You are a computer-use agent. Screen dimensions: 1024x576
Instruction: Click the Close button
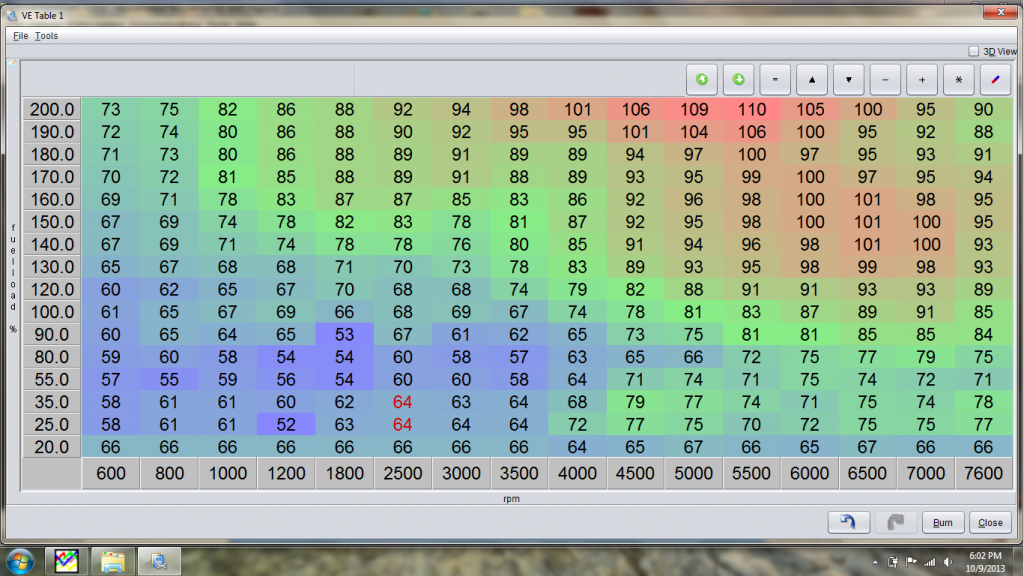(x=989, y=522)
